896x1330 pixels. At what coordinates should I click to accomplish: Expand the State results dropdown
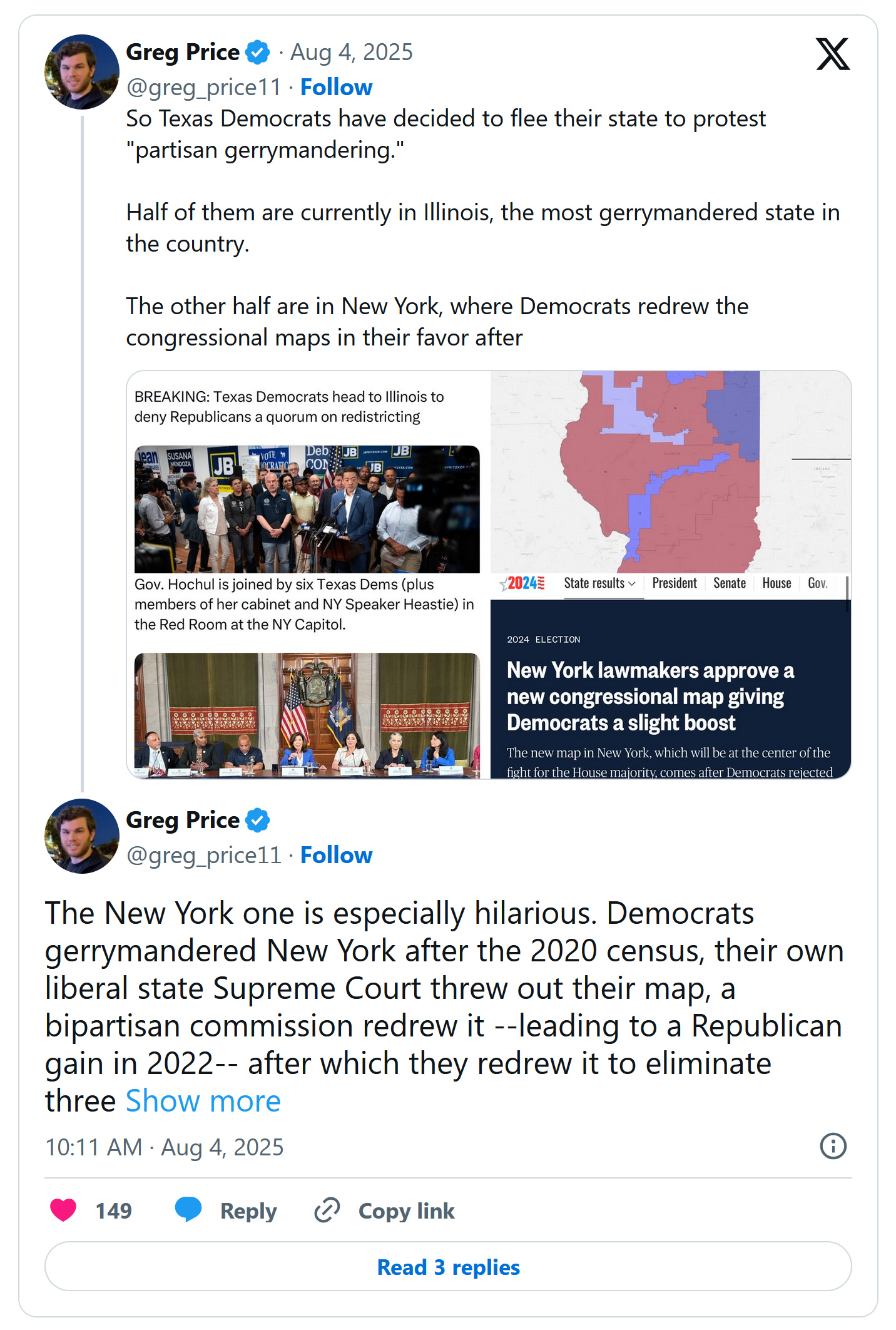tap(599, 583)
